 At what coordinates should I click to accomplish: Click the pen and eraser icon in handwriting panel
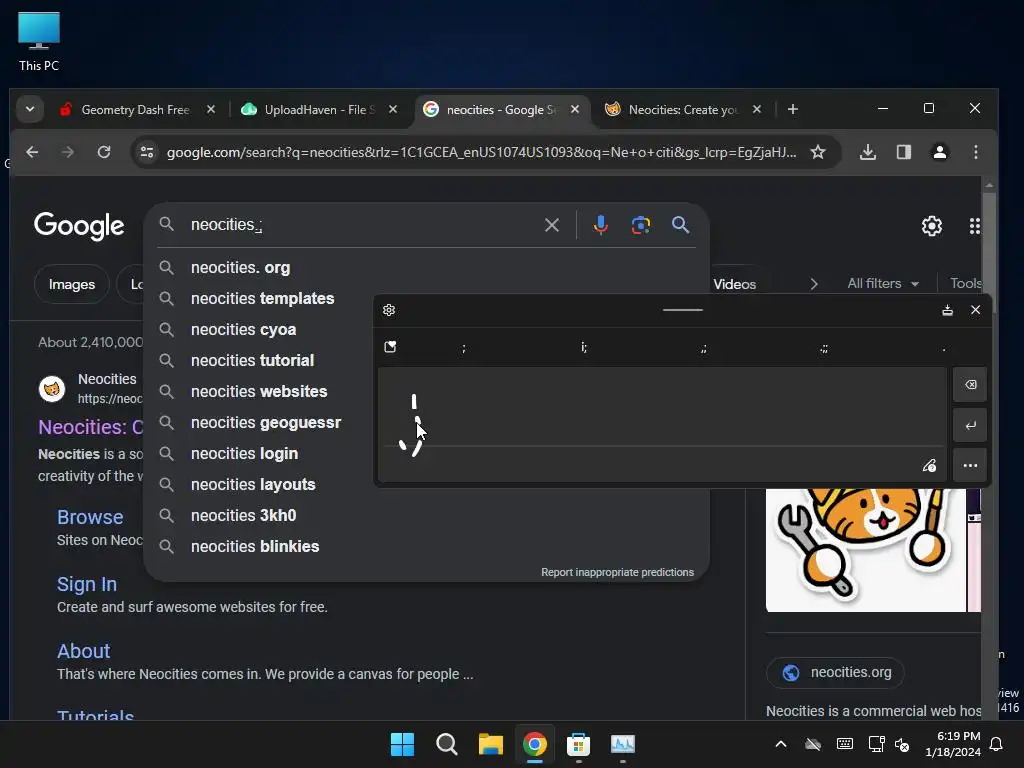[929, 466]
